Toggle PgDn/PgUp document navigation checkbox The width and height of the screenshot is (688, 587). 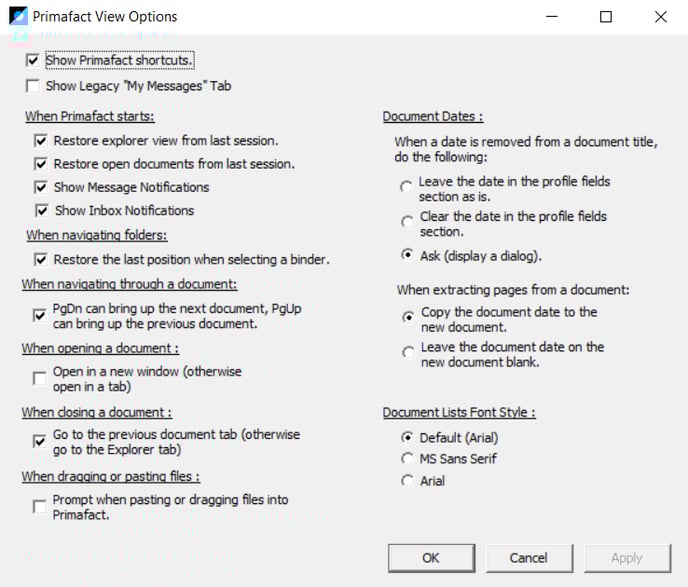point(40,316)
